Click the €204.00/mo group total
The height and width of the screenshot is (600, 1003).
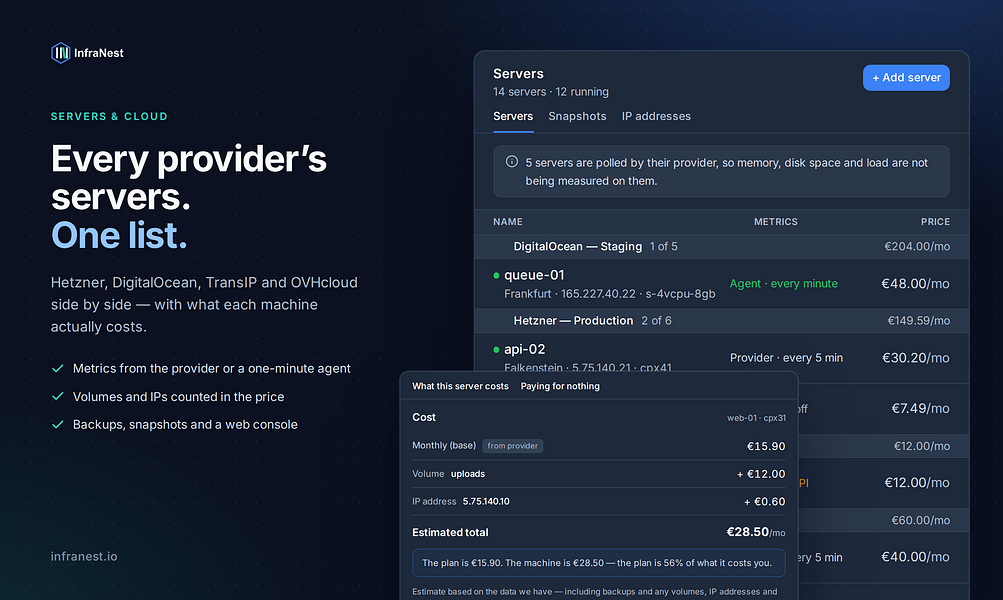point(917,246)
